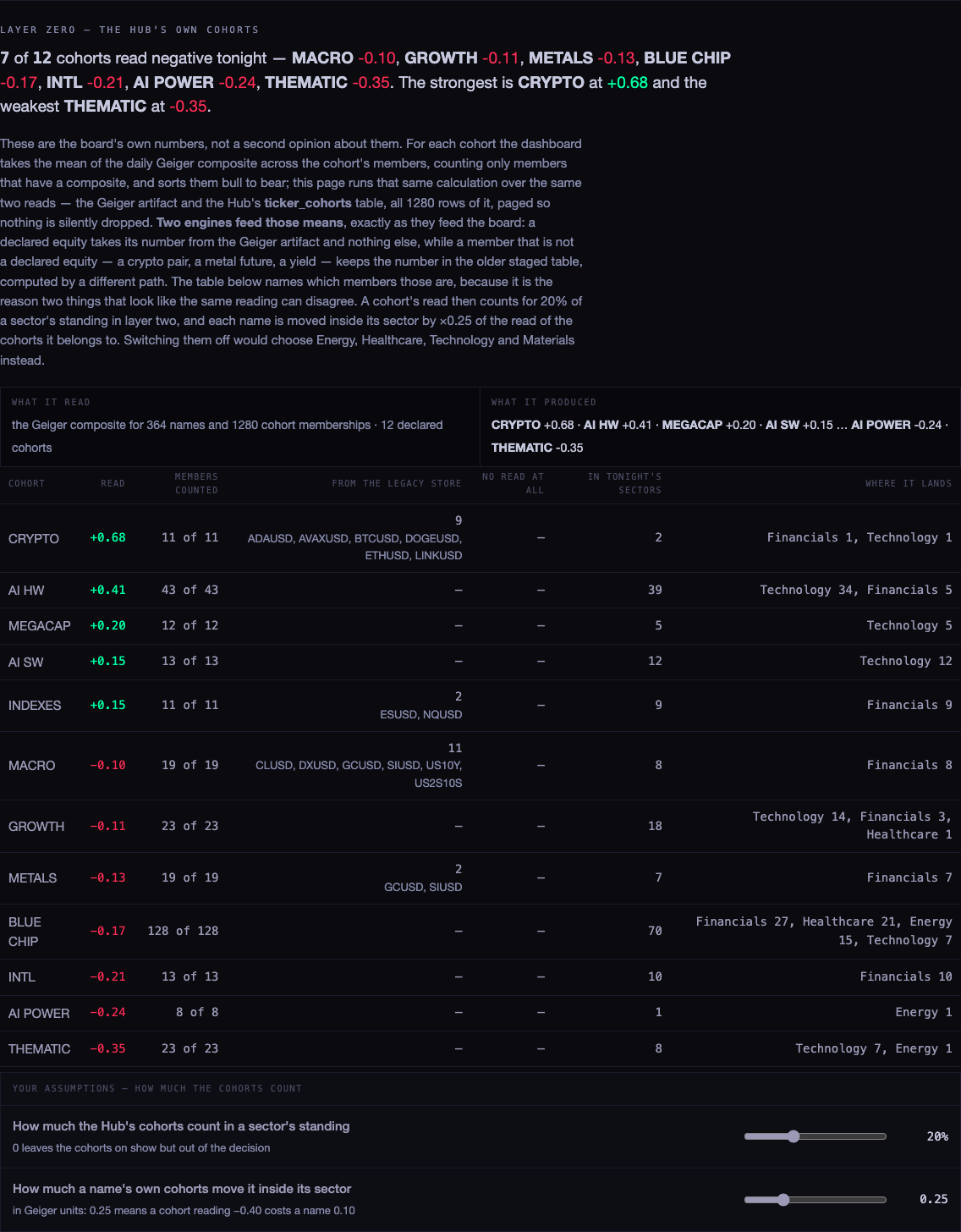This screenshot has height=1232, width=961.
Task: Click 'Two engines feed those means' bold text
Action: pyautogui.click(x=250, y=223)
